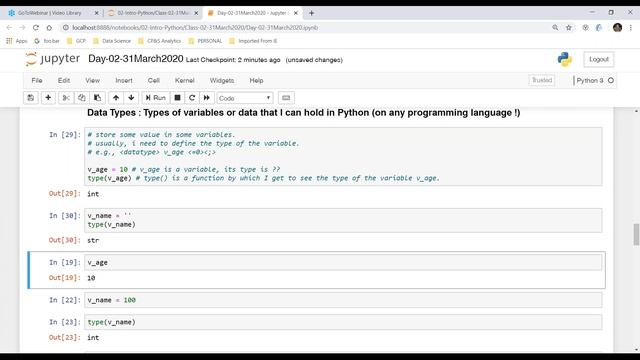Viewport: 640px width, 360px height.
Task: Open the Help menu
Action: [x=256, y=80]
